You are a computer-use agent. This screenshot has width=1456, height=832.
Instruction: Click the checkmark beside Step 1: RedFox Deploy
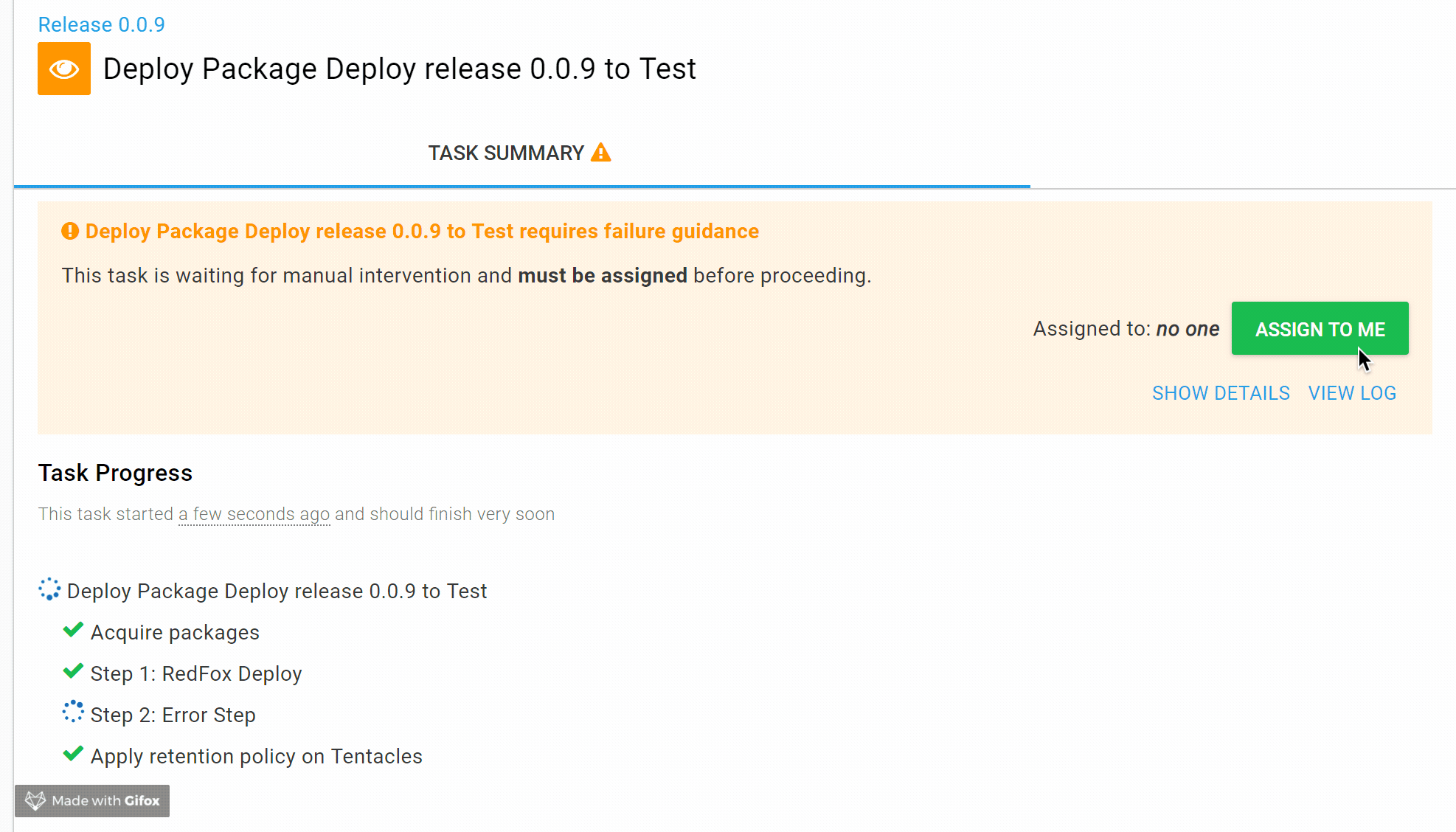pyautogui.click(x=72, y=671)
